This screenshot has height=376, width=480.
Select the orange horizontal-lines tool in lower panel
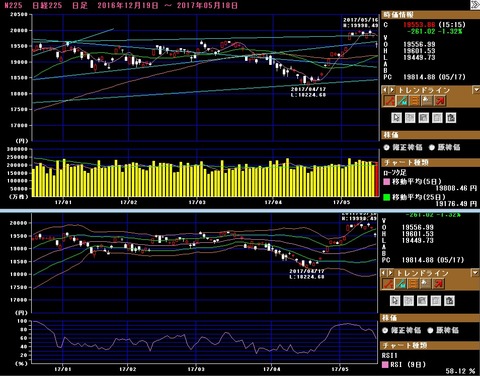tap(413, 284)
